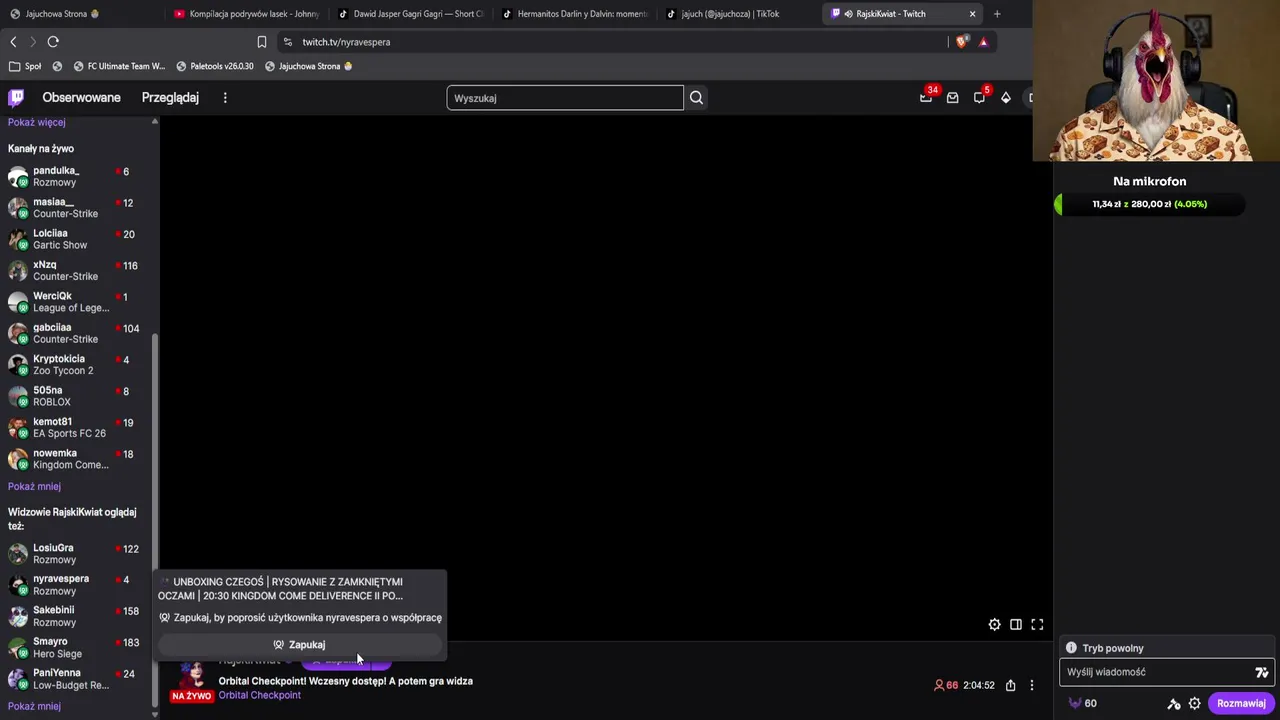Switch to Dawid Jasper TikTok tab
This screenshot has height=720, width=1280.
(x=410, y=14)
